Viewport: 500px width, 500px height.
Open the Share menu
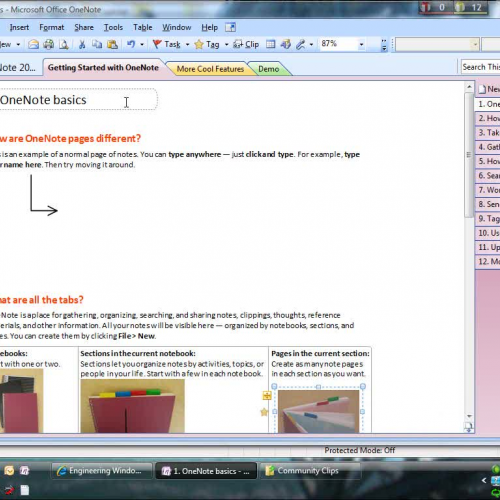(84, 27)
